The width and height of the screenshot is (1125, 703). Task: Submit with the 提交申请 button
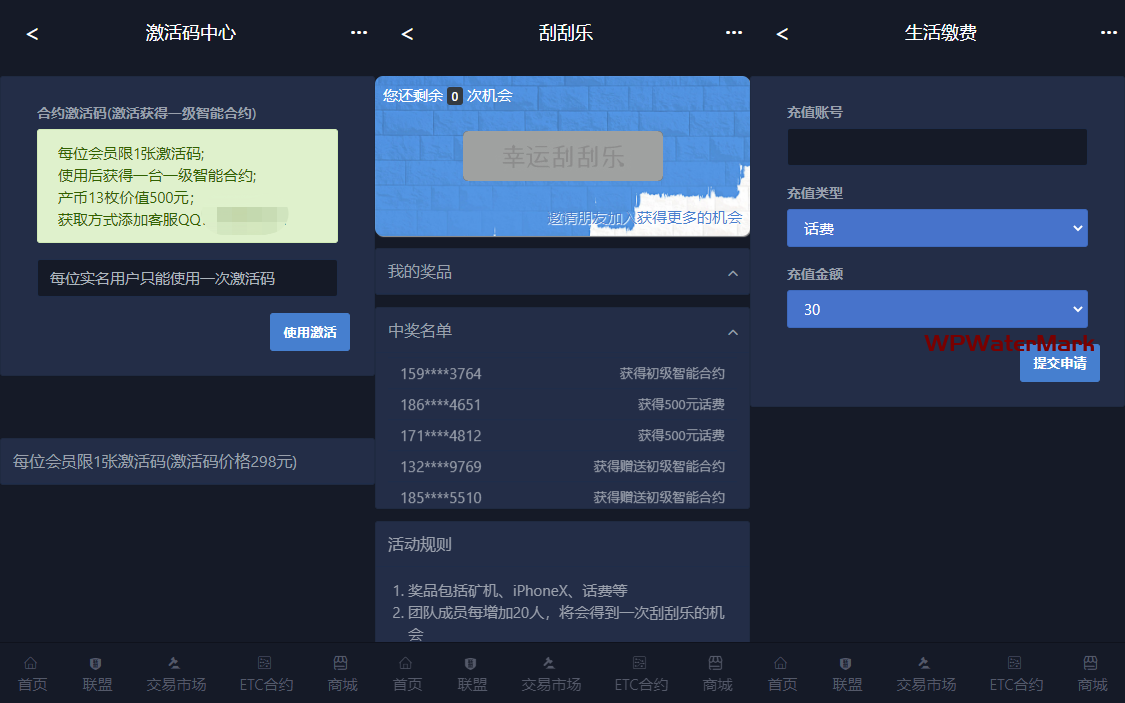[x=1059, y=363]
